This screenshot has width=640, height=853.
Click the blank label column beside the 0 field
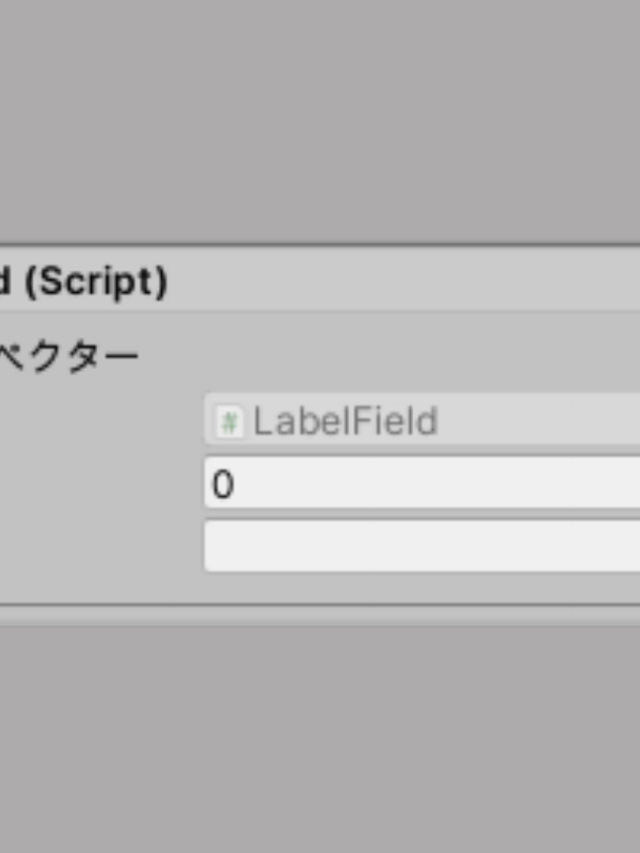click(102, 483)
